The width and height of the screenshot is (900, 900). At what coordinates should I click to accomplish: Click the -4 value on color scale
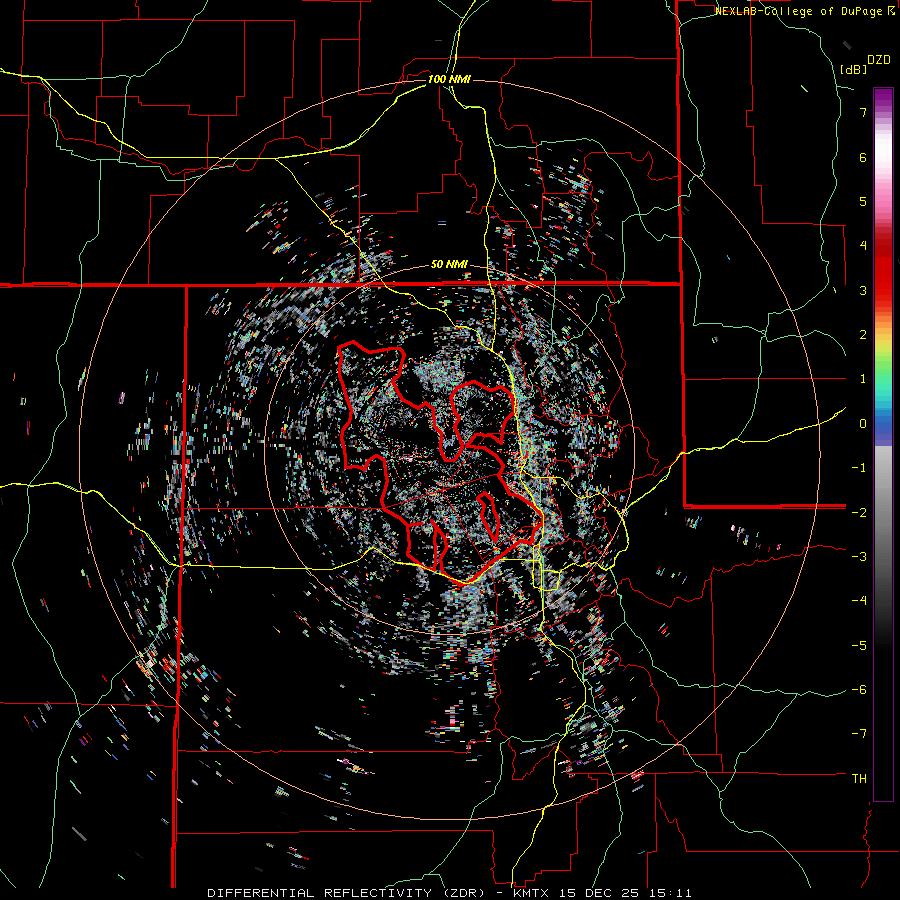859,601
